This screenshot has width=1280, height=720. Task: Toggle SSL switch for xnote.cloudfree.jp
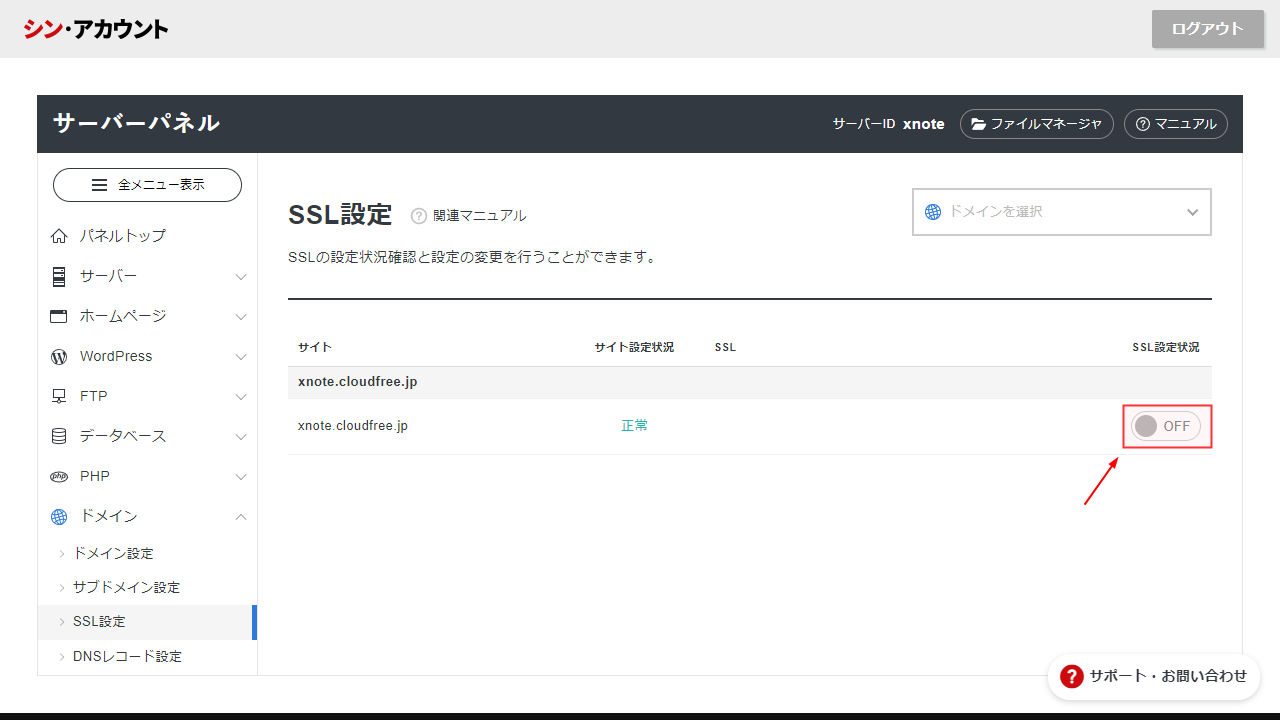click(x=1166, y=426)
